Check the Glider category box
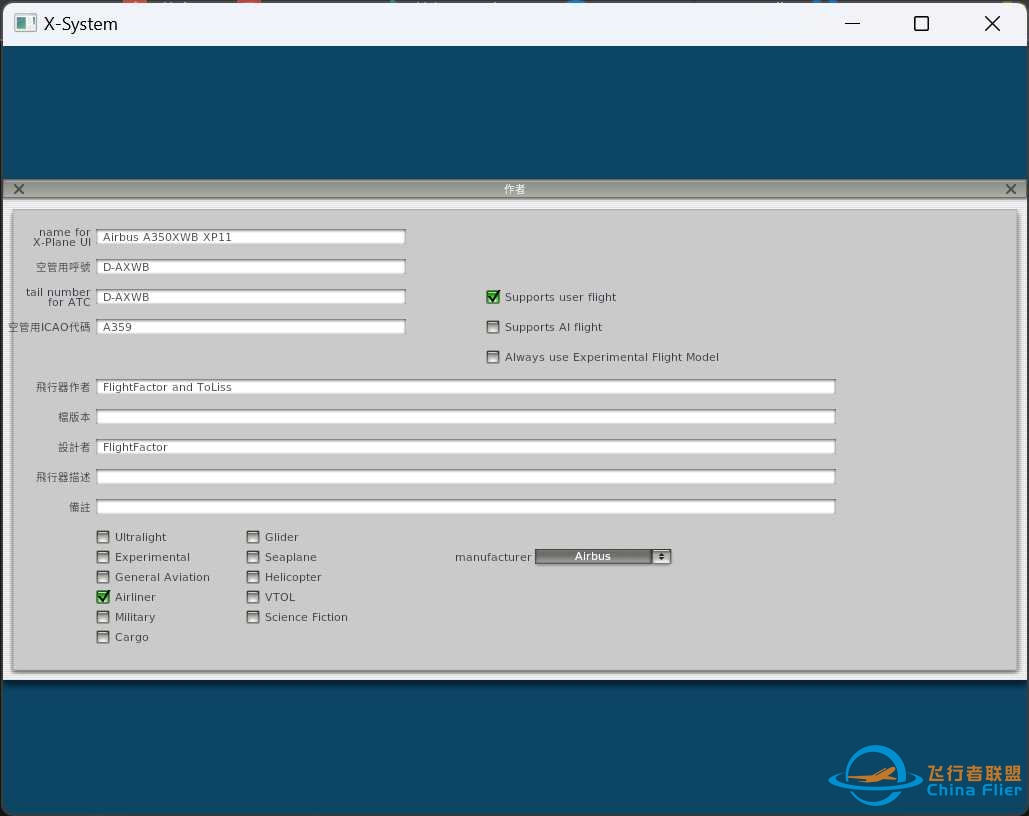 pos(253,537)
